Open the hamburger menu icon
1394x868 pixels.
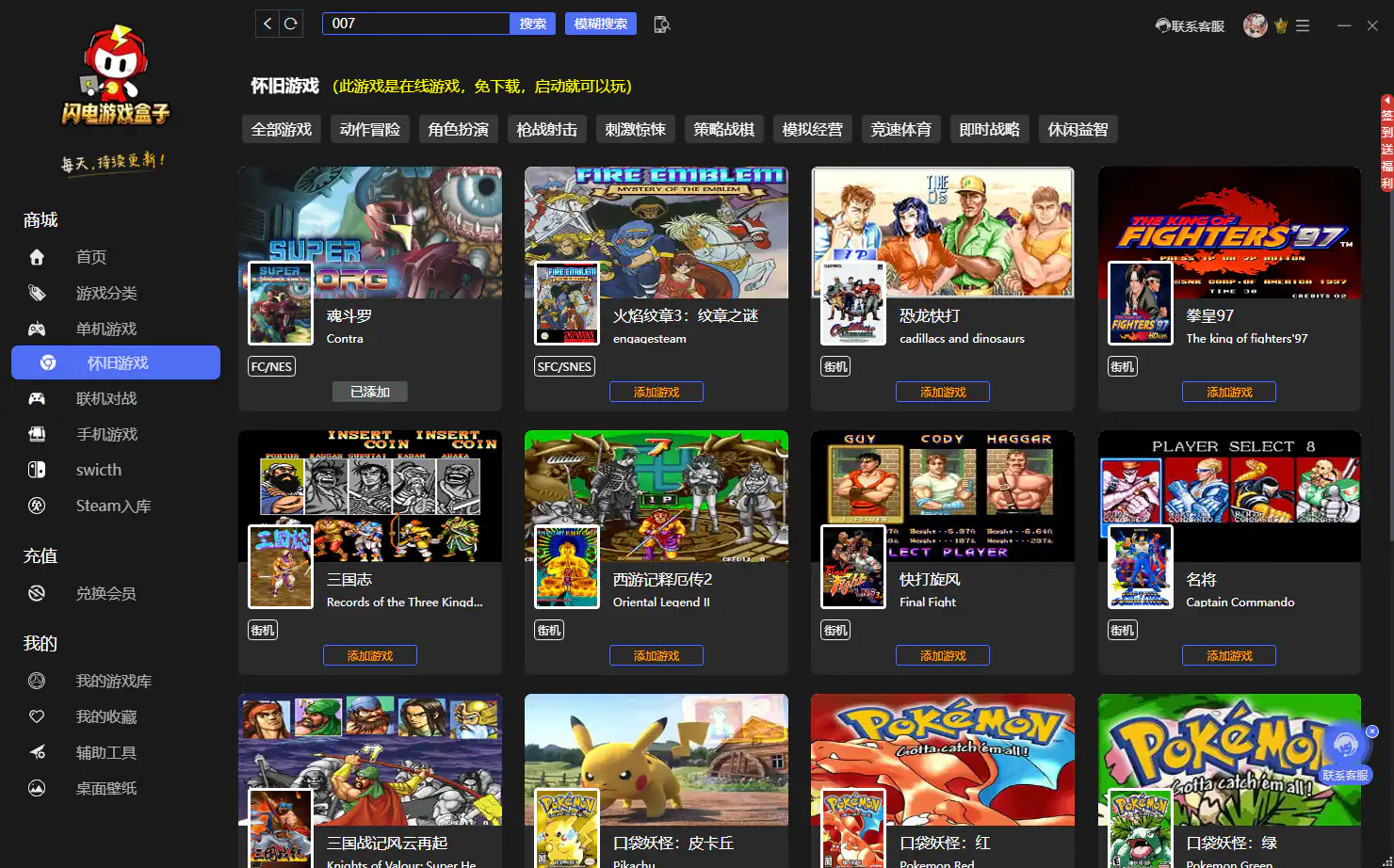coord(1303,26)
